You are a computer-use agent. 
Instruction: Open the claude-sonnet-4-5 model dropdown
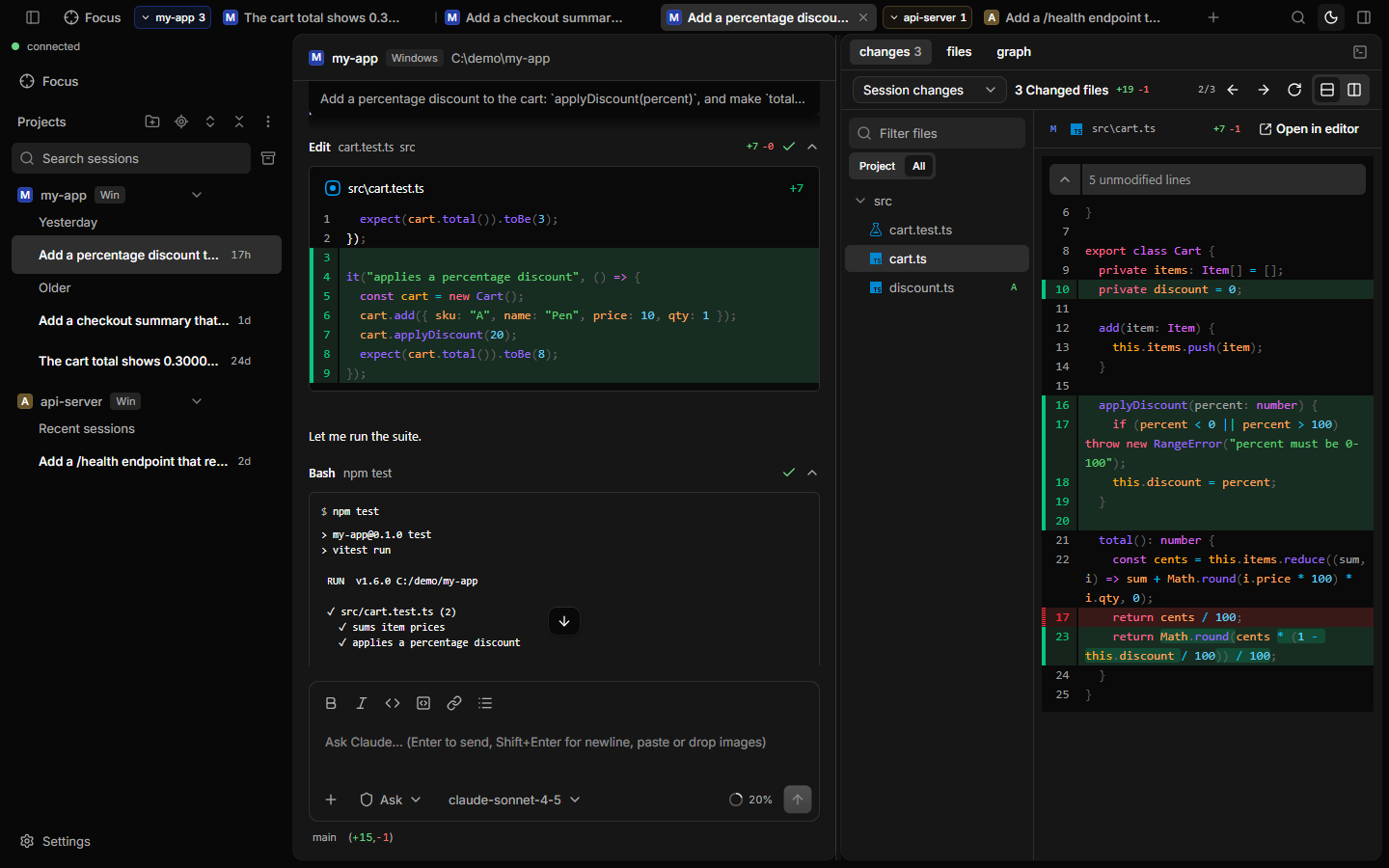tap(514, 800)
